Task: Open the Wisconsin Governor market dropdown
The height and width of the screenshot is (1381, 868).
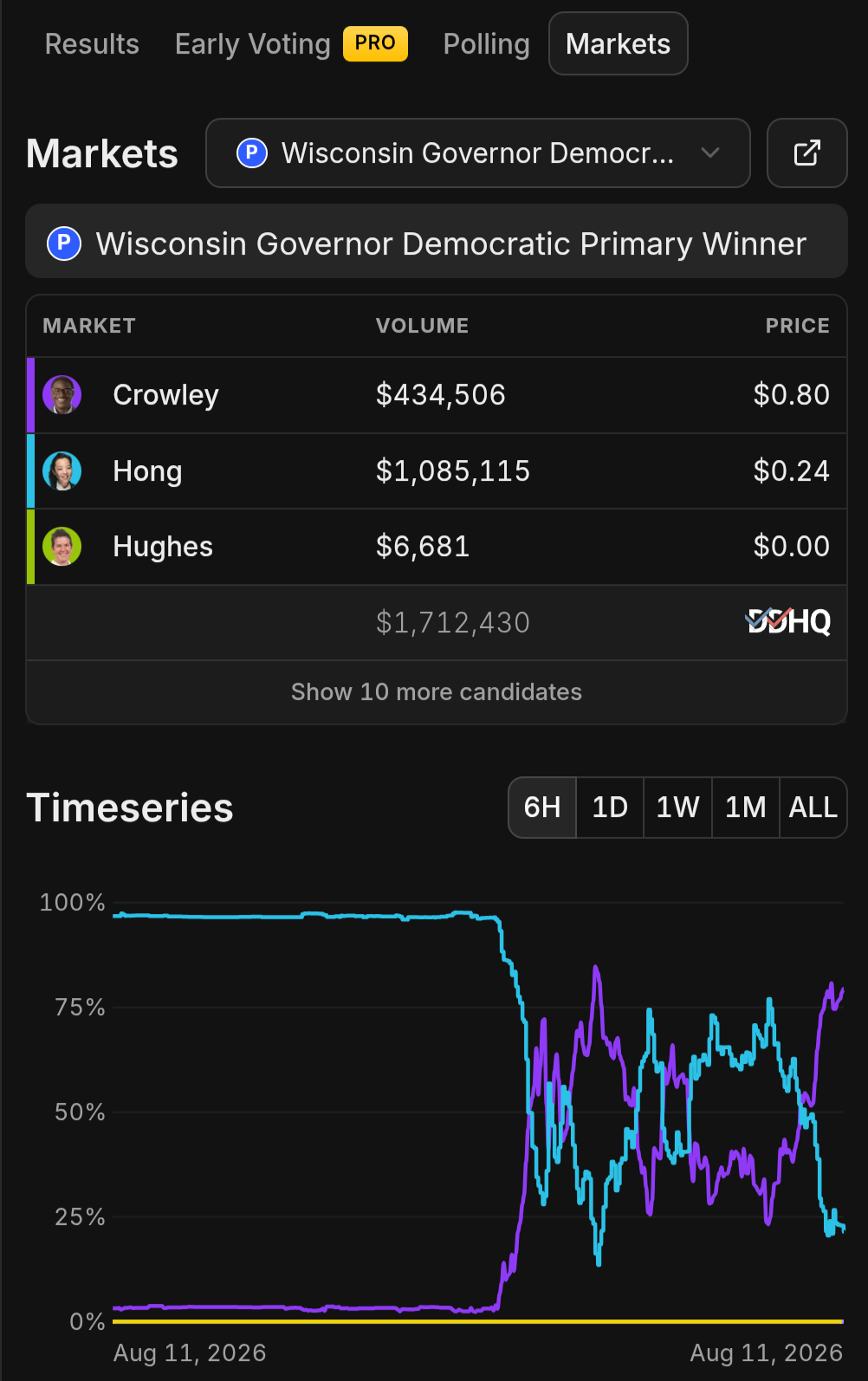Action: coord(478,153)
